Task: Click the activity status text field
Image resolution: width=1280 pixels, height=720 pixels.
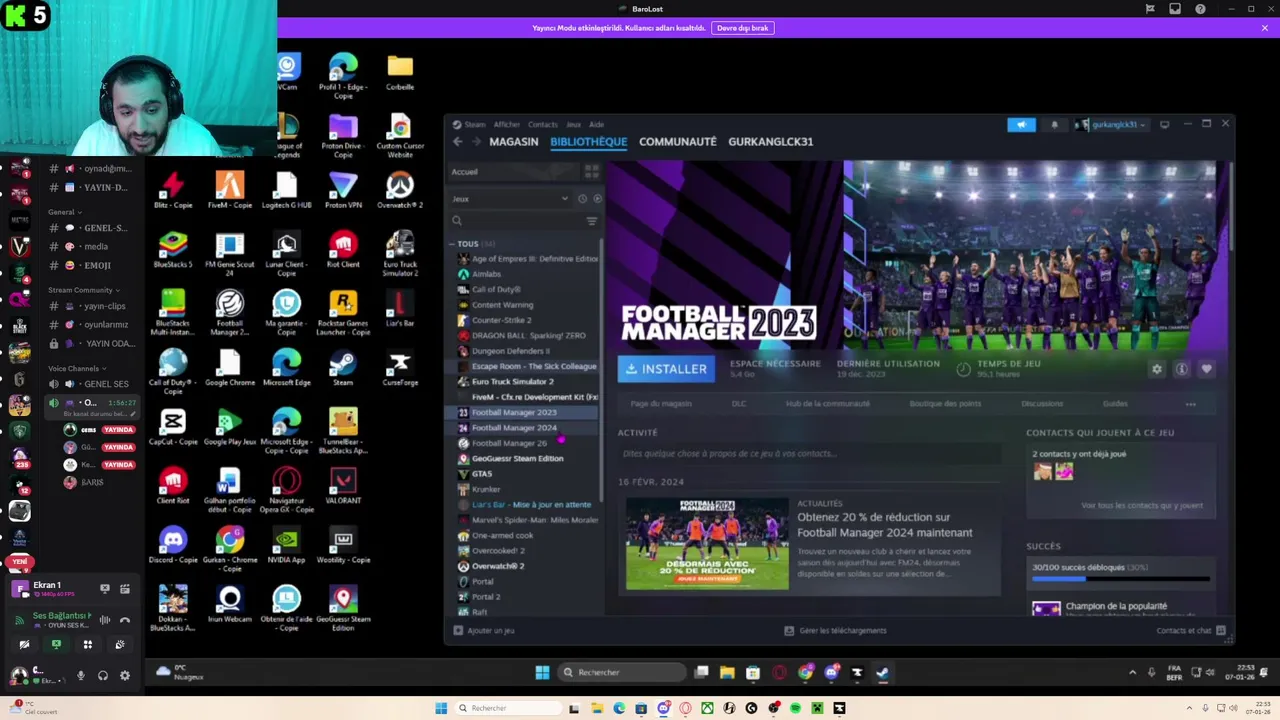Action: click(810, 454)
